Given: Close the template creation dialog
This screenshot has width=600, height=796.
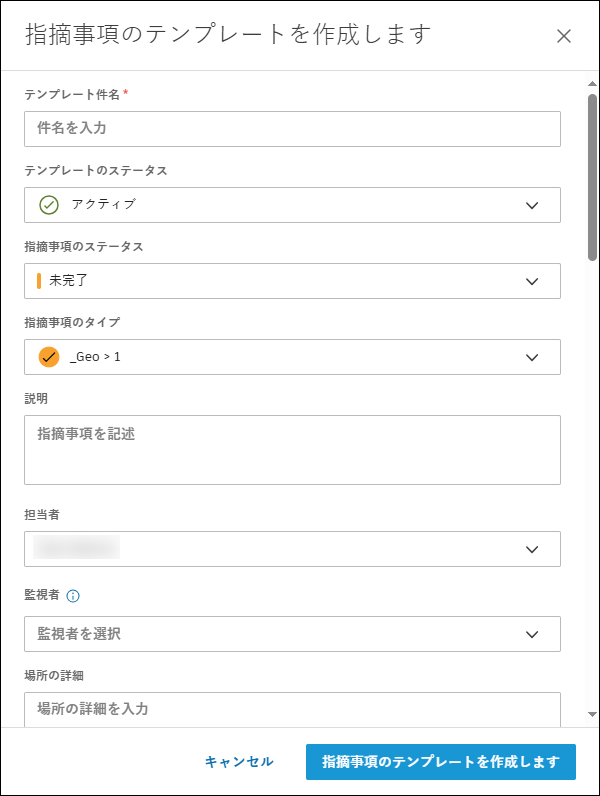Looking at the screenshot, I should (x=564, y=37).
